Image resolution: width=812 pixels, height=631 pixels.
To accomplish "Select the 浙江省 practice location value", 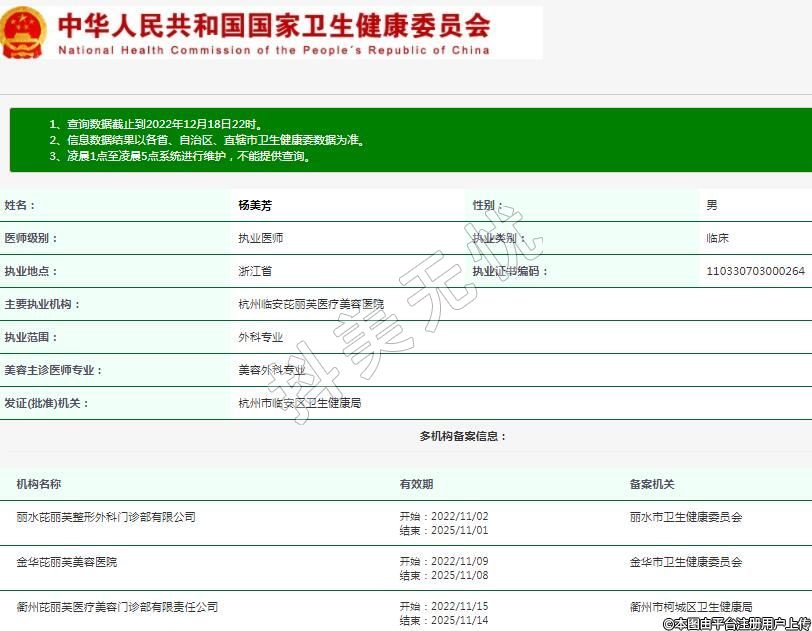I will (x=254, y=271).
